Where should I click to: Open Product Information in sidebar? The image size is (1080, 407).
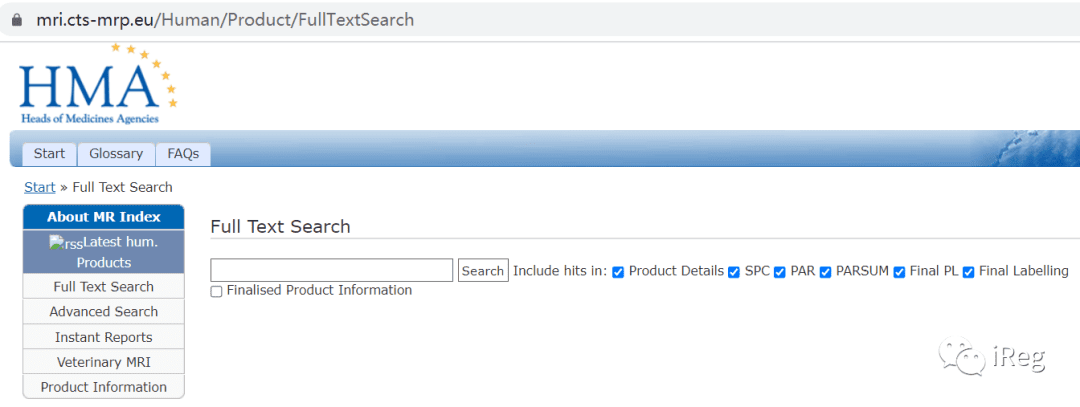(x=103, y=387)
